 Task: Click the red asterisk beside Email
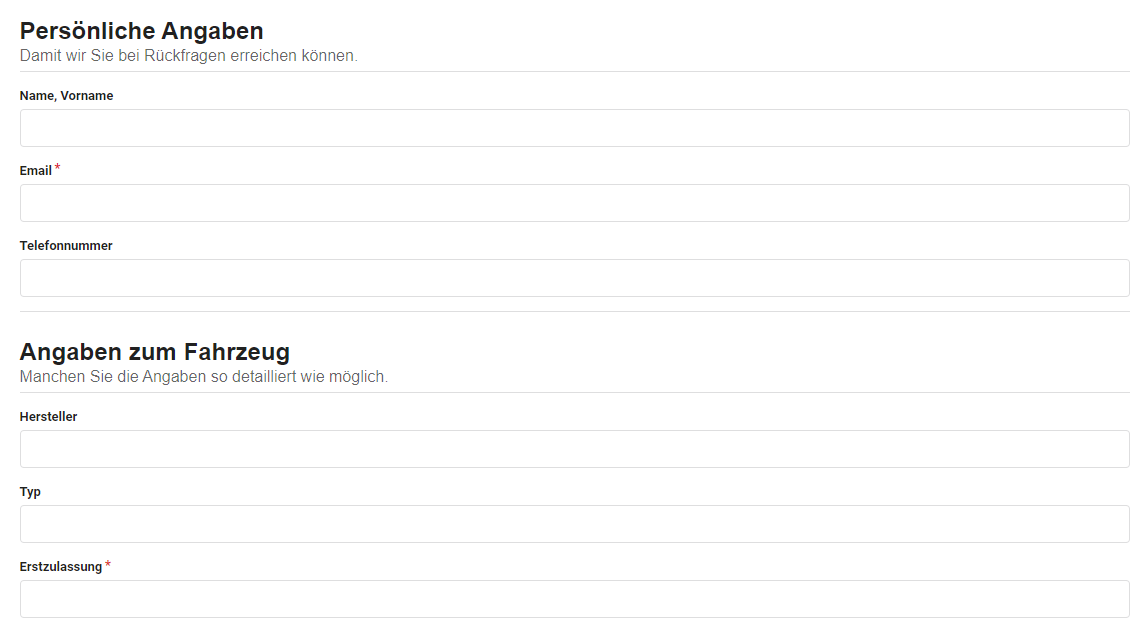[x=58, y=168]
